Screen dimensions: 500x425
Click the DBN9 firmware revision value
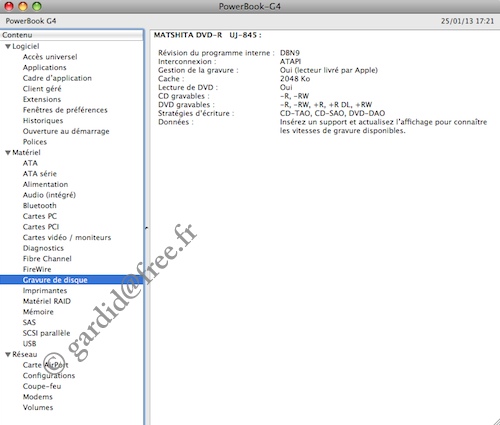(290, 53)
